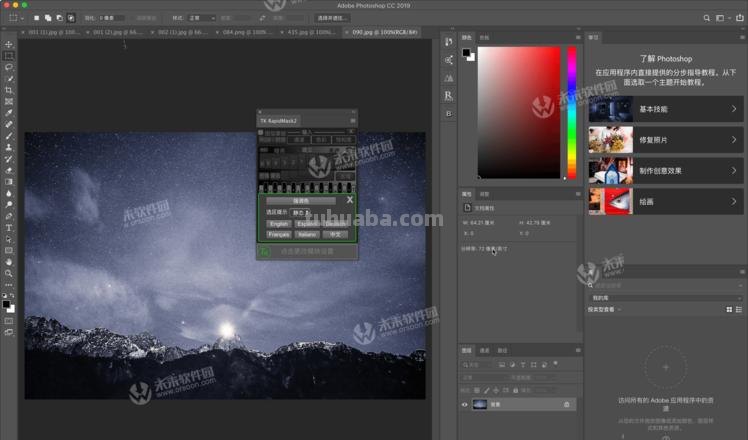The image size is (748, 440).
Task: Select the Type tool
Action: [9, 227]
